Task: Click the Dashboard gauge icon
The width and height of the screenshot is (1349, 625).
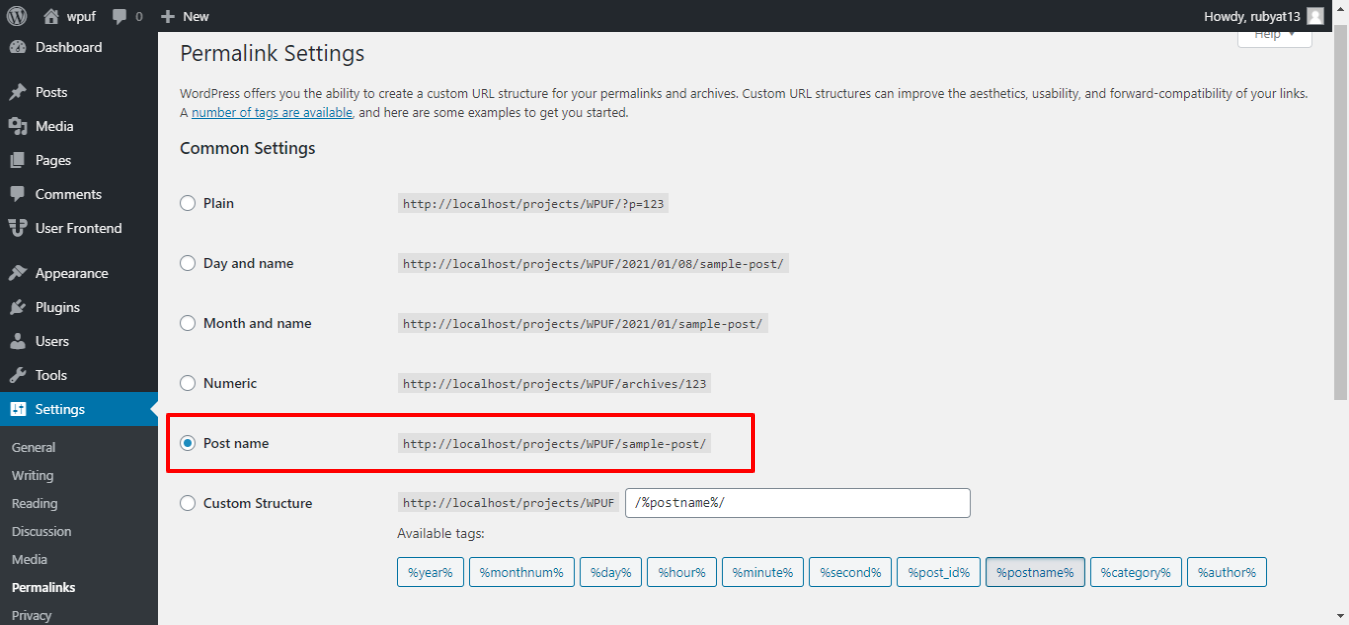Action: click(x=17, y=47)
